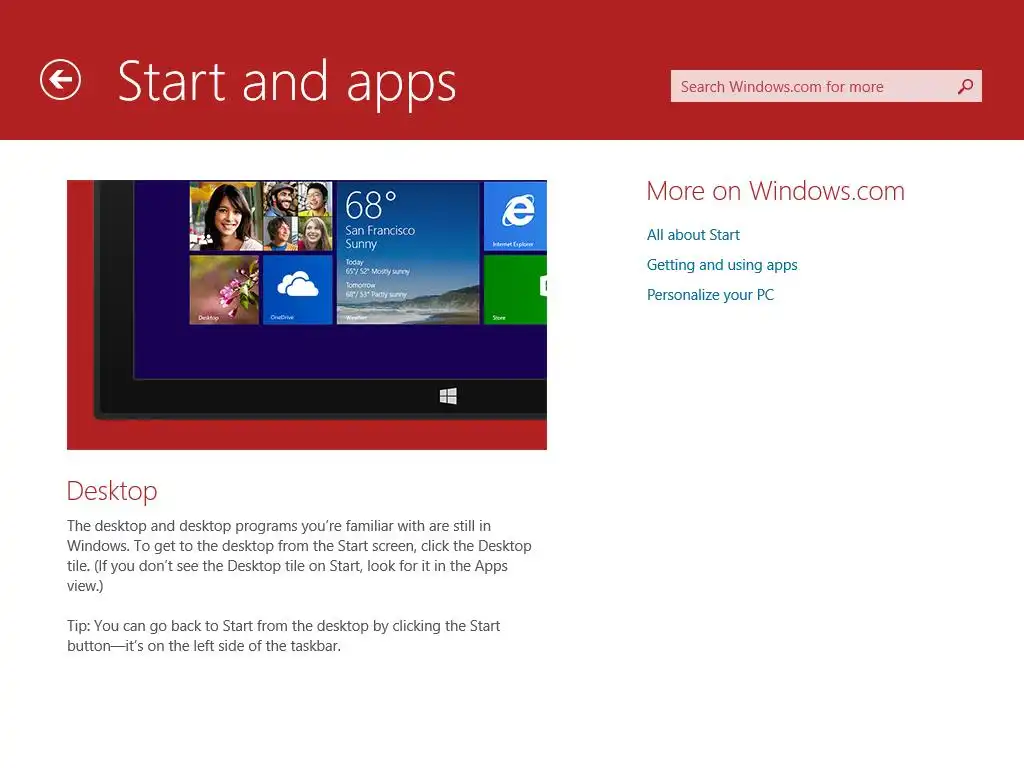1024x768 pixels.
Task: Focus the Search Windows.com input field
Action: (x=825, y=86)
